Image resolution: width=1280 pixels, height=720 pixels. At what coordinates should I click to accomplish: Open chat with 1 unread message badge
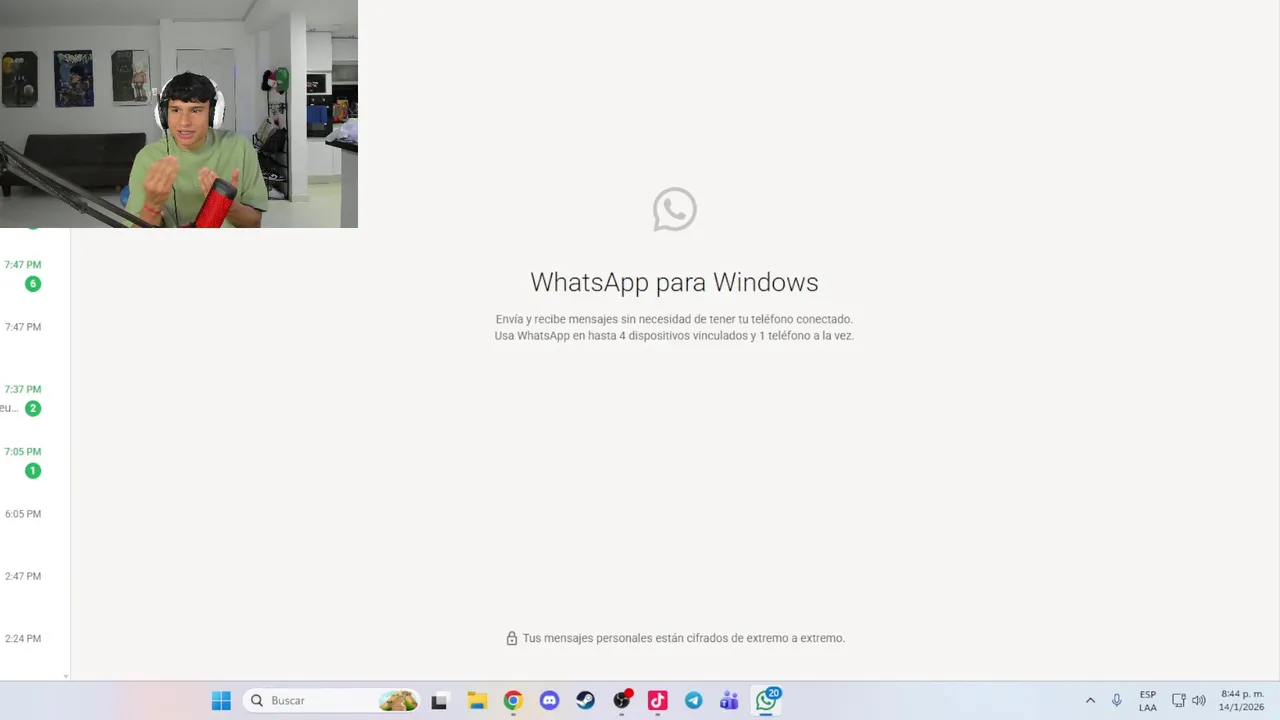(x=33, y=471)
